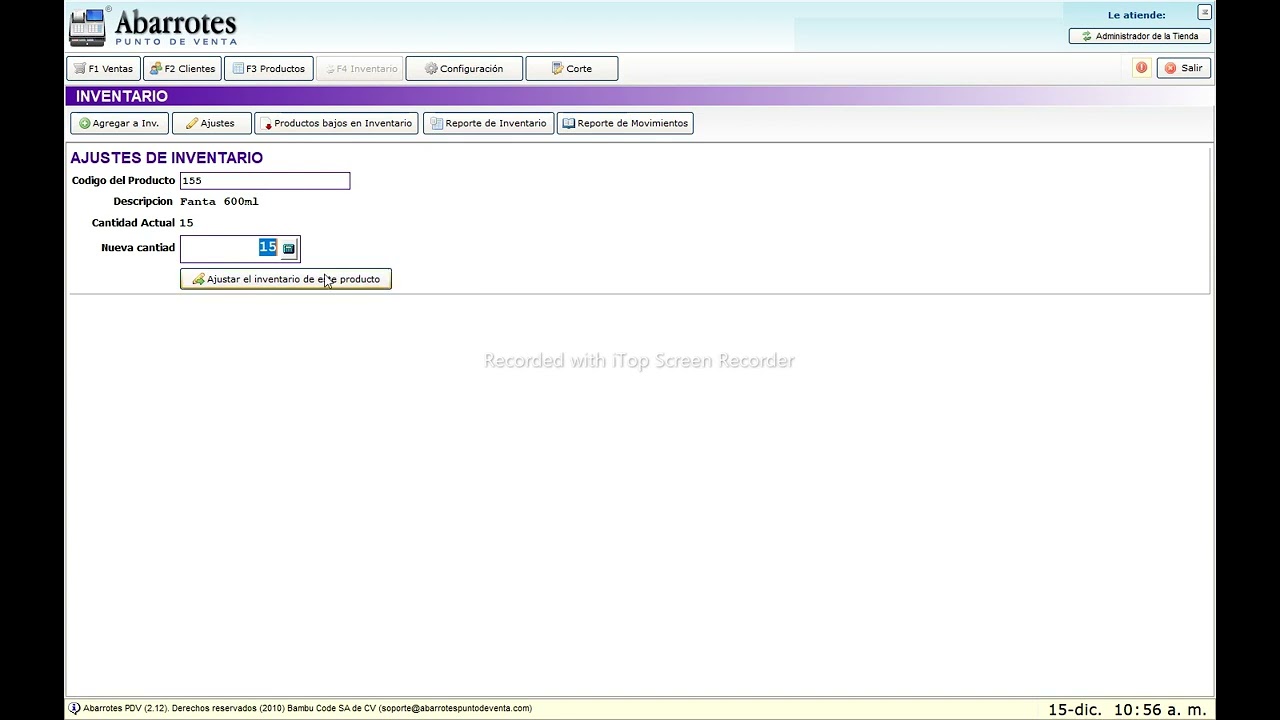
Task: Click the Codigo del Producto field
Action: tap(265, 181)
